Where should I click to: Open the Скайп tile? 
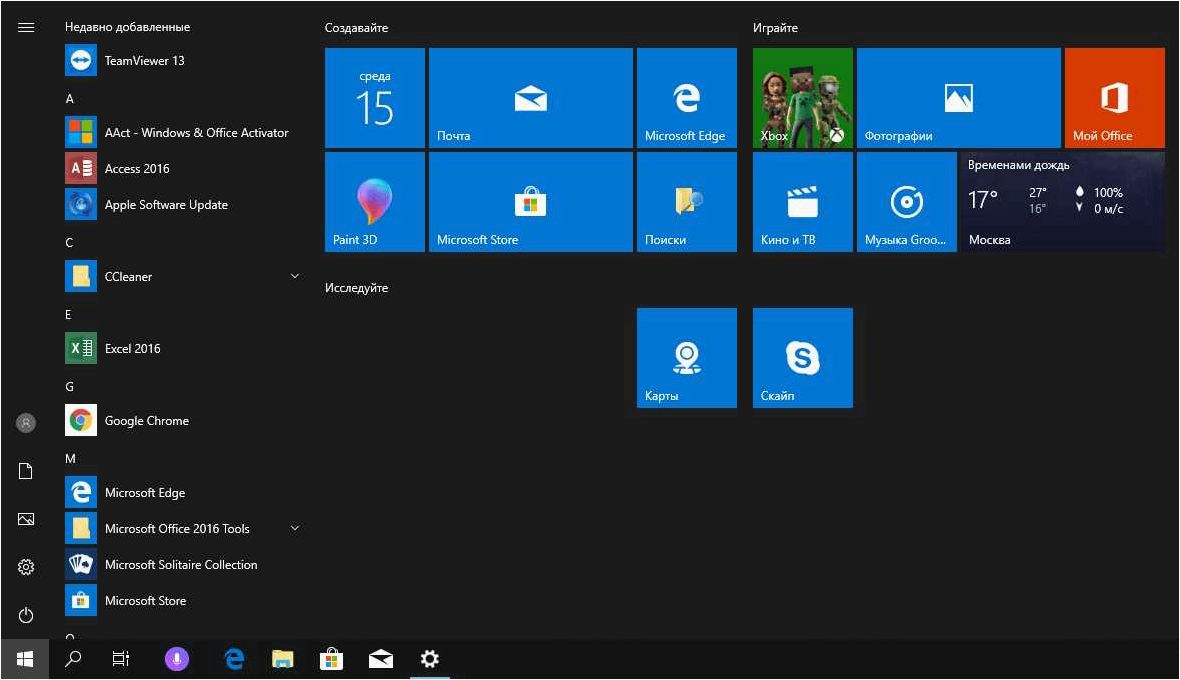(x=803, y=358)
